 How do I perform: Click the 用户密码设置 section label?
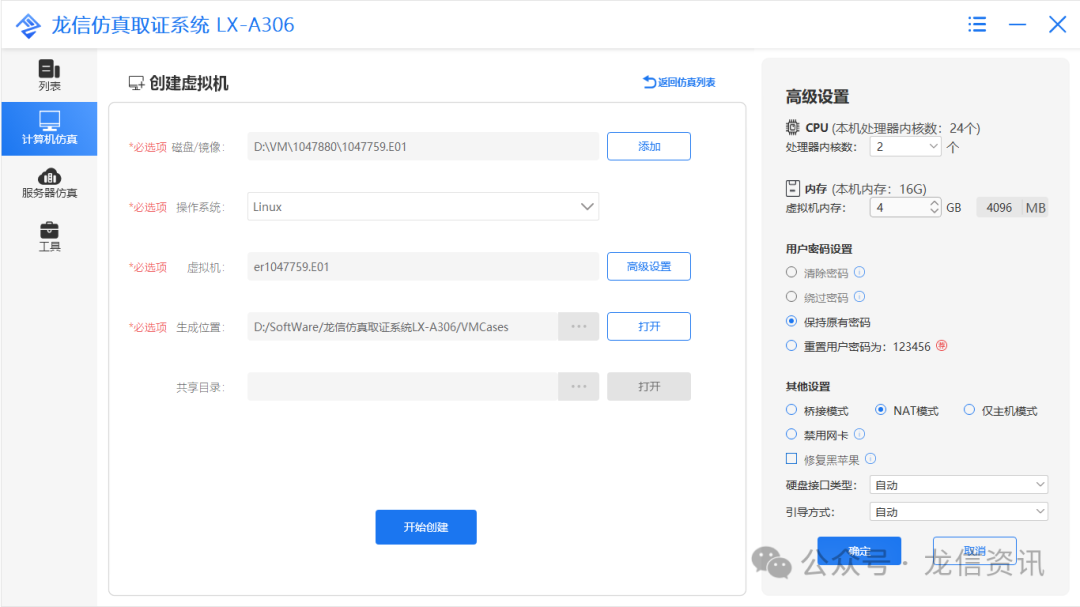tap(819, 249)
